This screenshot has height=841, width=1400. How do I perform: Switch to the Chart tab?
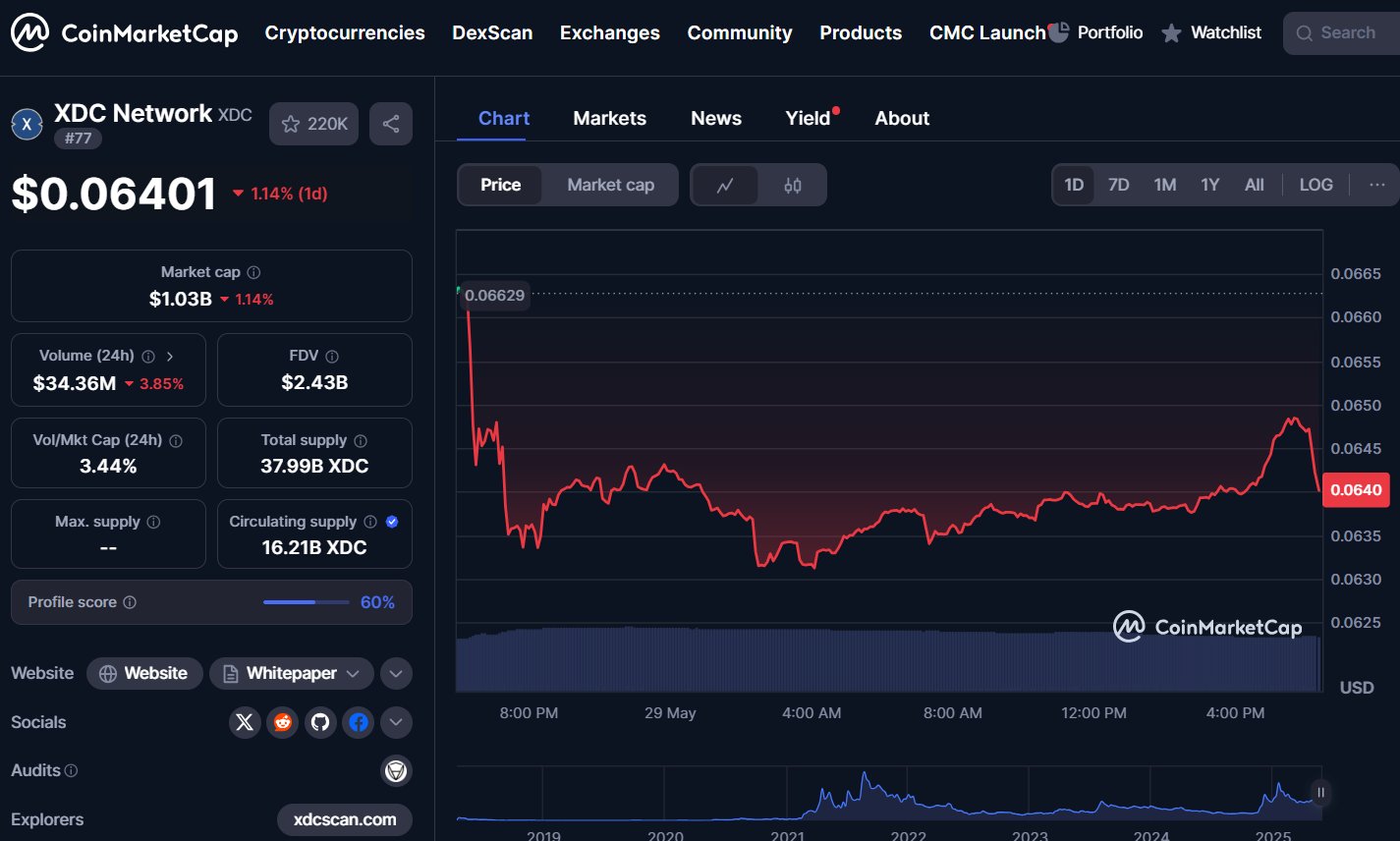(x=504, y=118)
